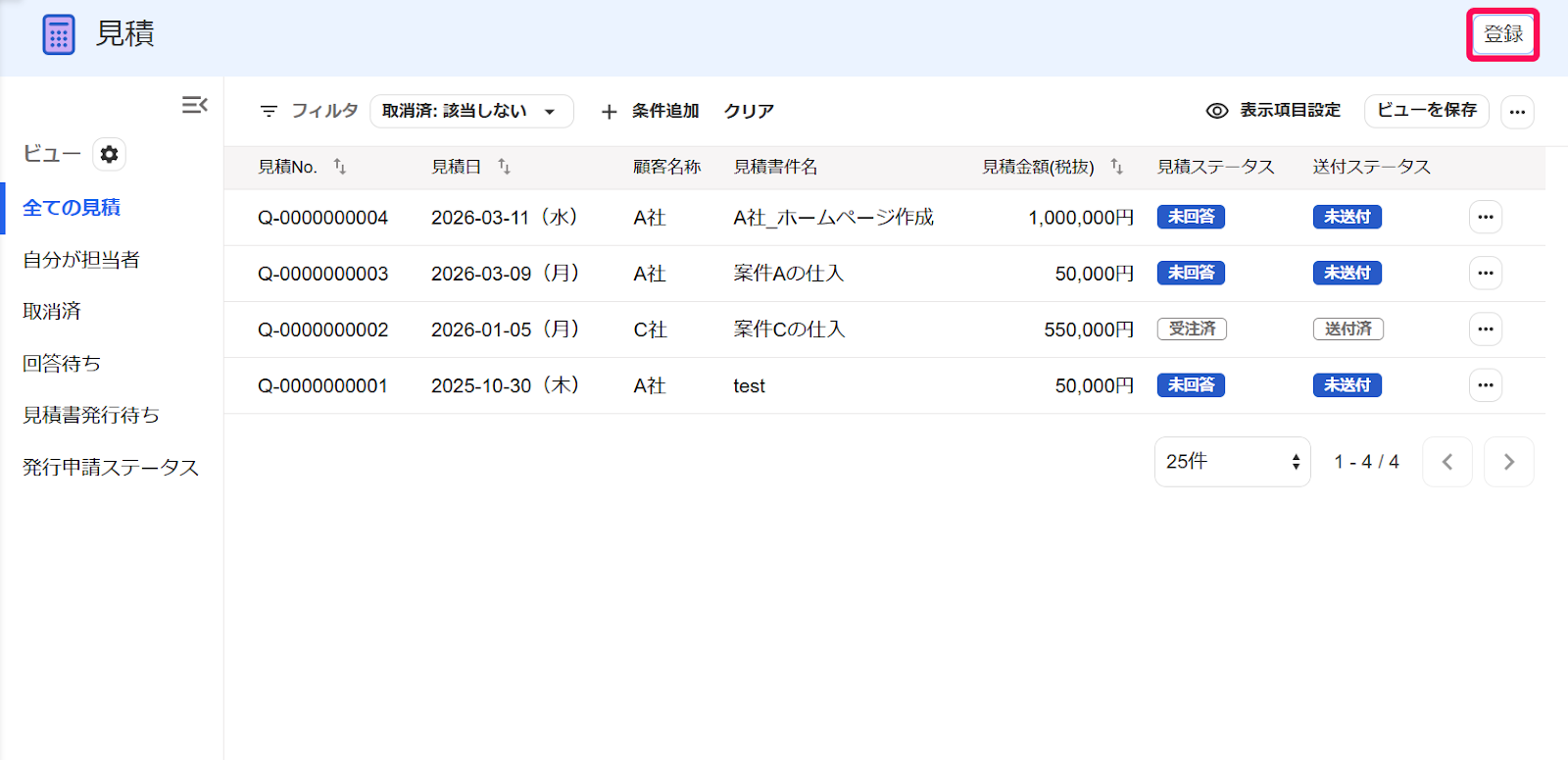
Task: Click the 見積ステータス column header
Action: click(x=1215, y=167)
